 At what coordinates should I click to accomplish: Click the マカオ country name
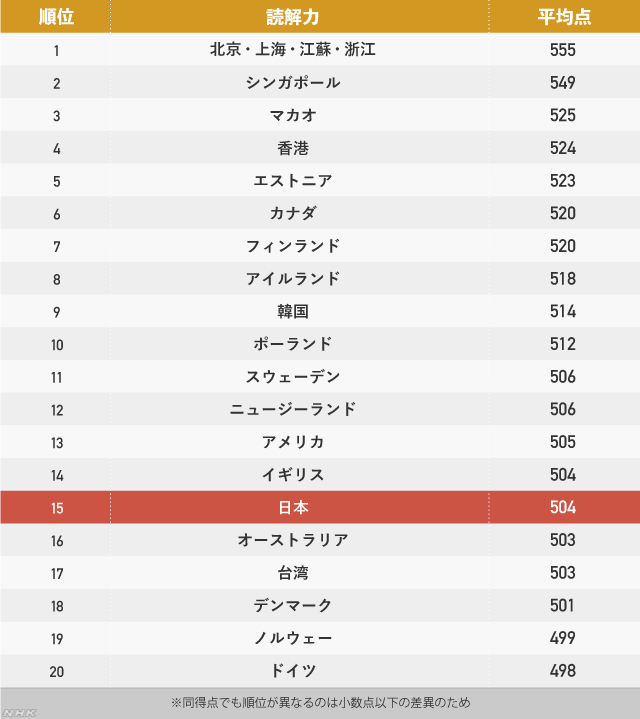click(292, 115)
